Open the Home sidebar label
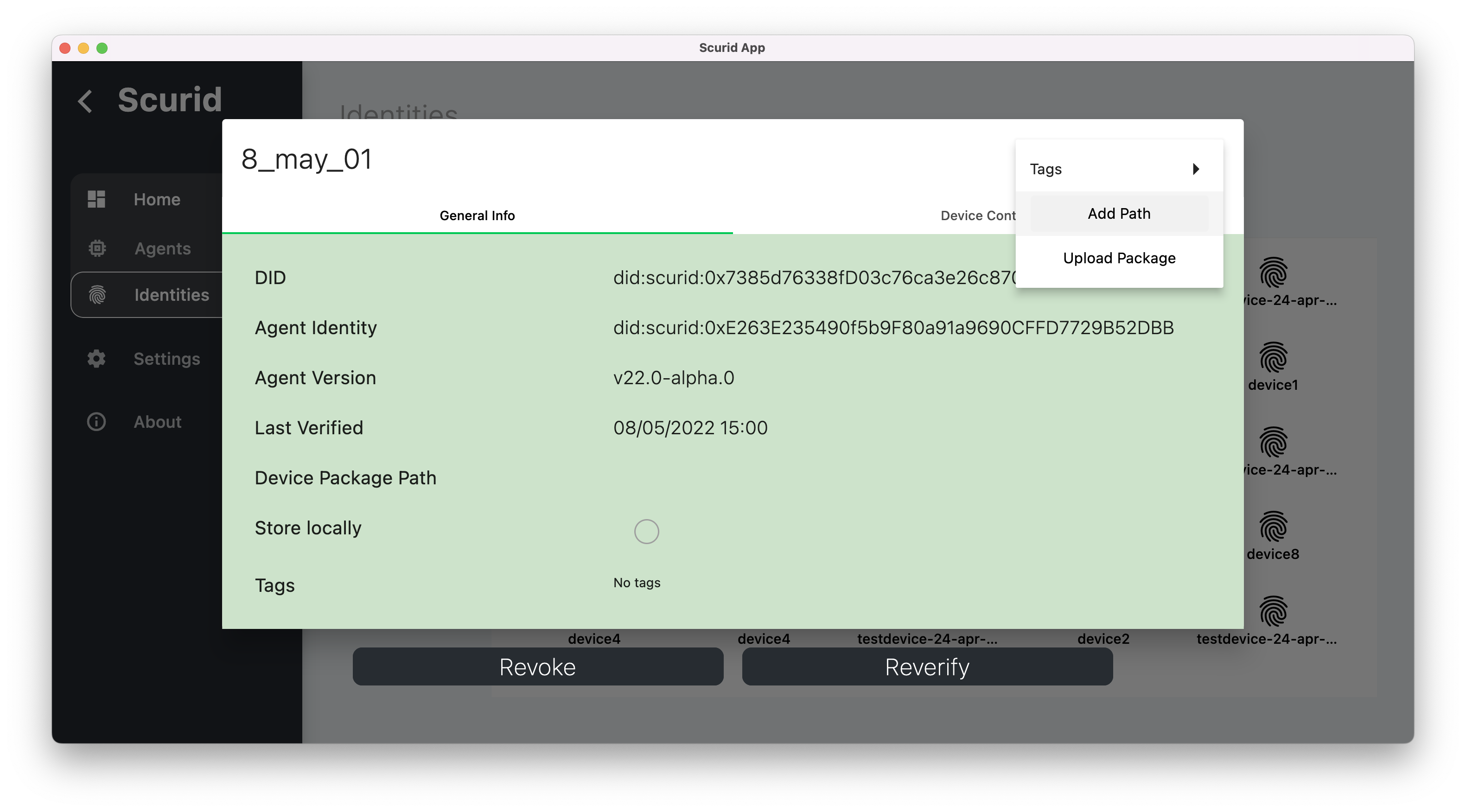Image resolution: width=1466 pixels, height=812 pixels. (x=157, y=199)
